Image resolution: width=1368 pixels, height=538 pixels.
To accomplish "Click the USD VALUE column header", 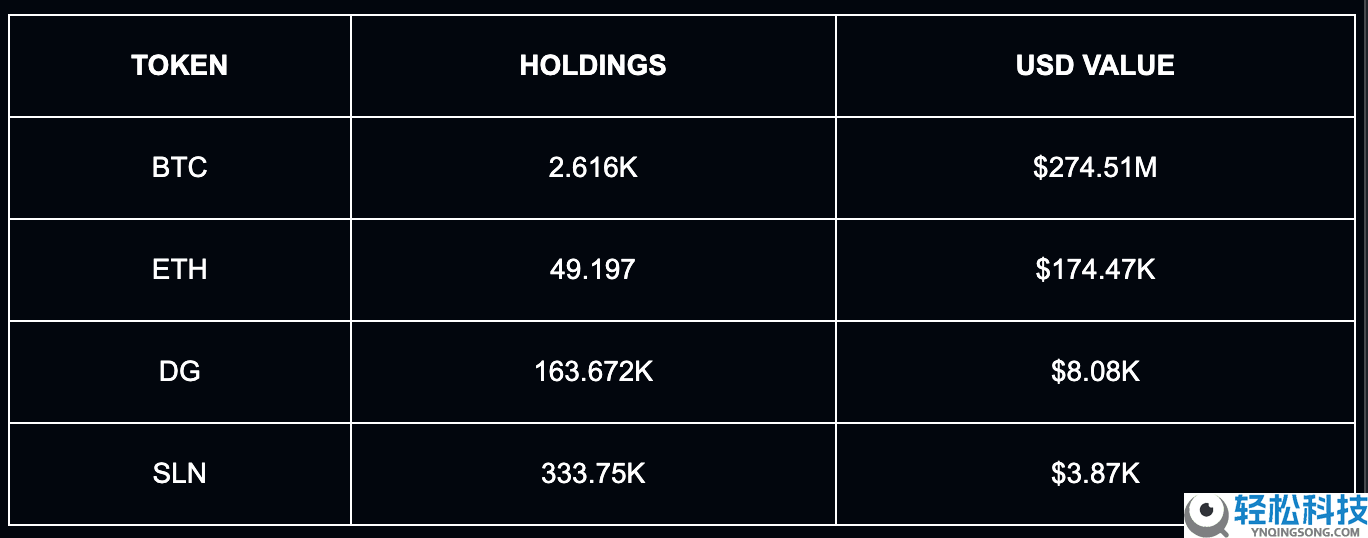I will 1095,66.
